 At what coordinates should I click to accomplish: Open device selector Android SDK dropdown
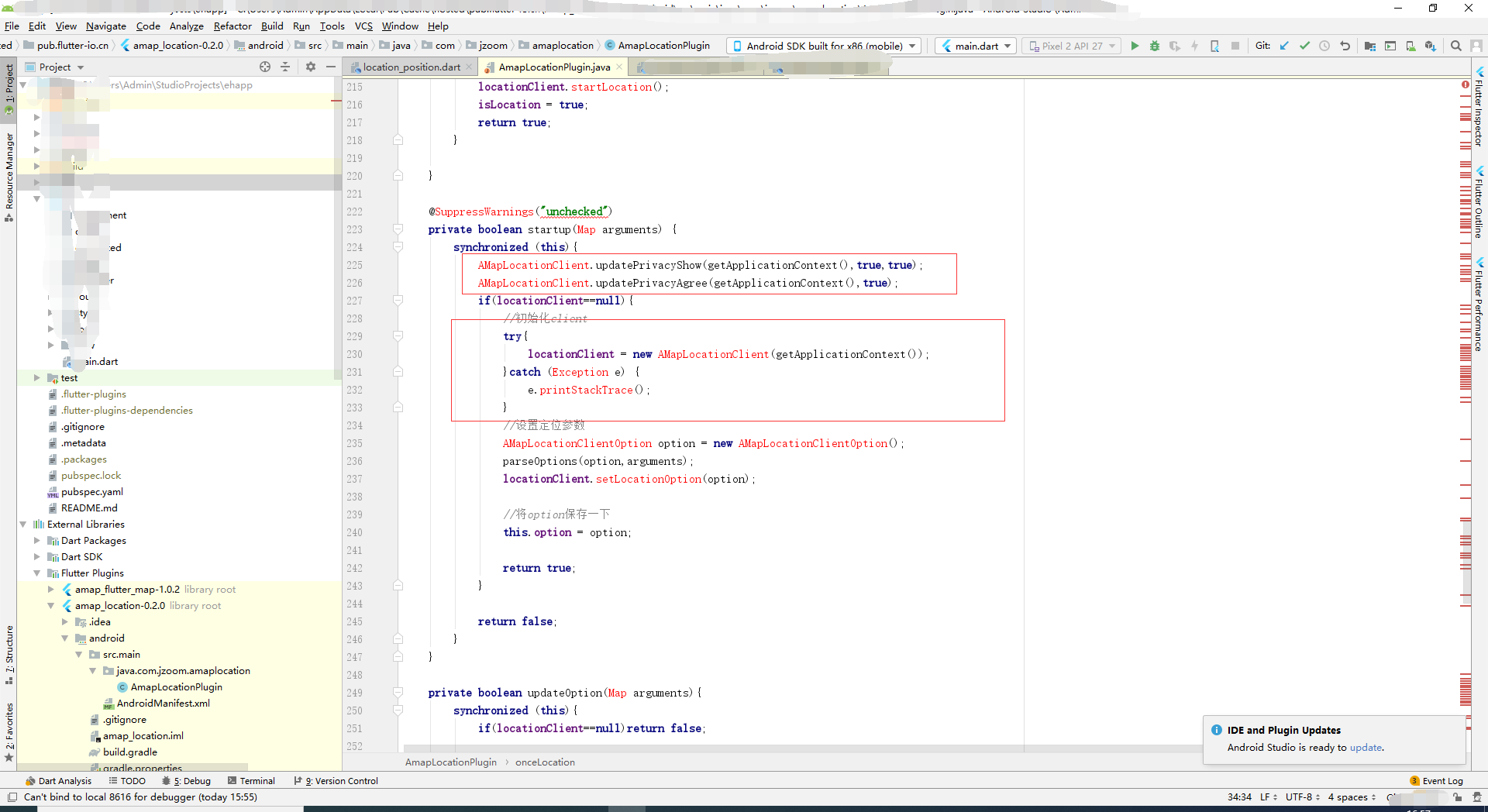coord(824,46)
